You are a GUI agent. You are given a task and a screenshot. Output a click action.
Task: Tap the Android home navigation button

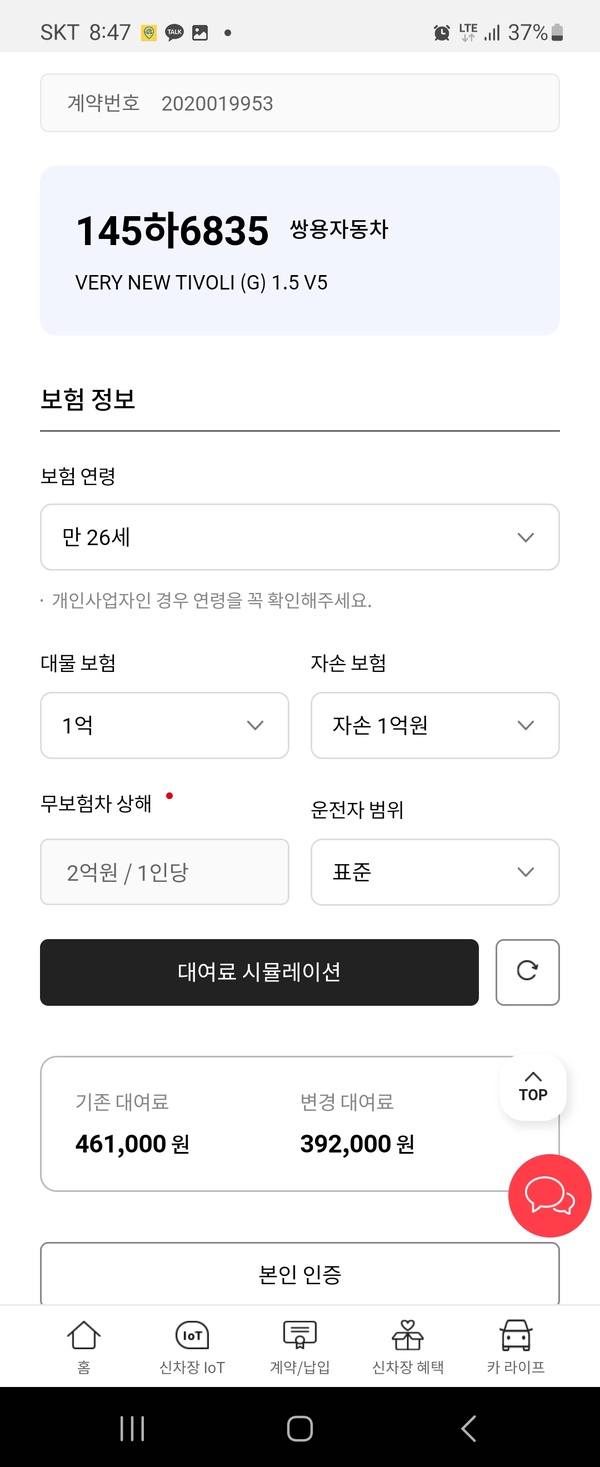point(300,1428)
